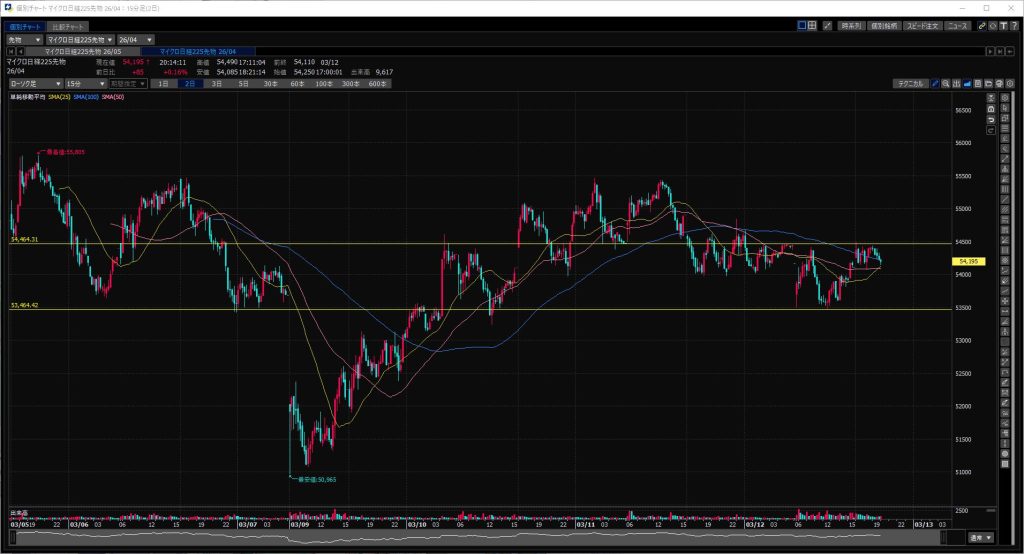Viewport: 1024px width, 554px height.
Task: Select the マイクロ日経225先物 26/05 contract tab
Action: click(x=84, y=50)
